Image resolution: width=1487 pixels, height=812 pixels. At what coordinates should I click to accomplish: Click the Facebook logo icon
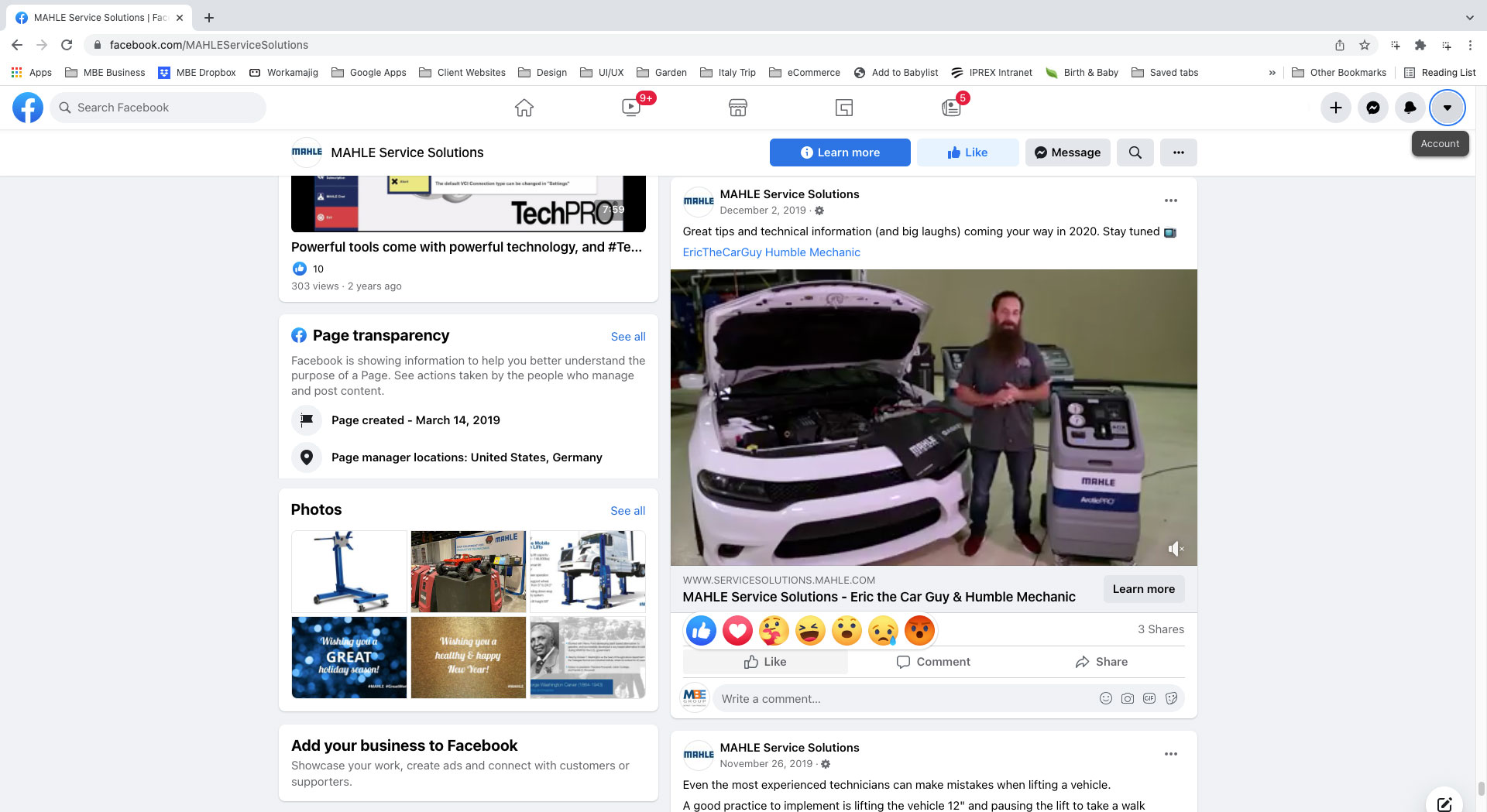pos(28,108)
